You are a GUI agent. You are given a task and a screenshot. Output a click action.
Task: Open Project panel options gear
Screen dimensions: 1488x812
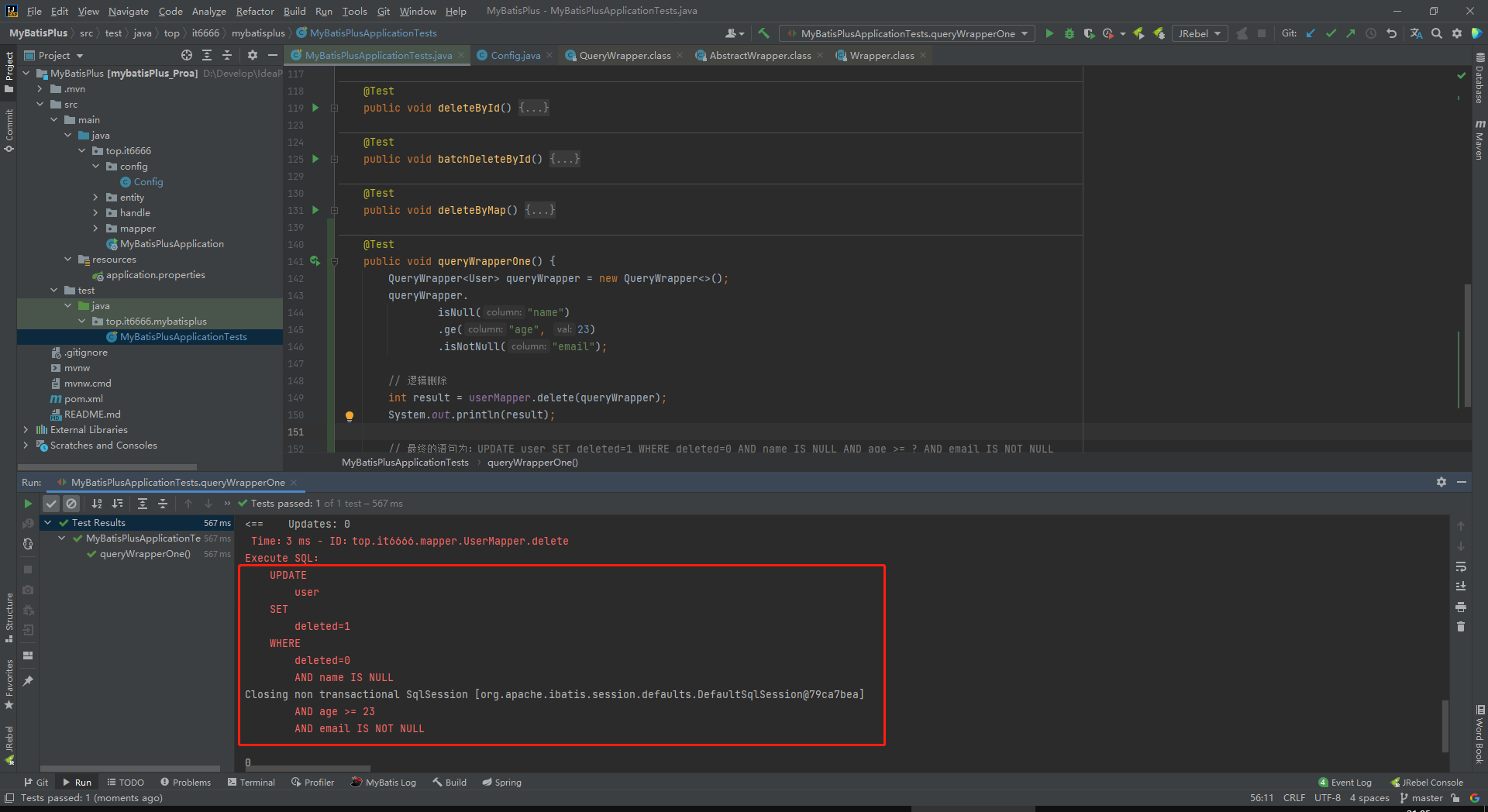pos(253,55)
